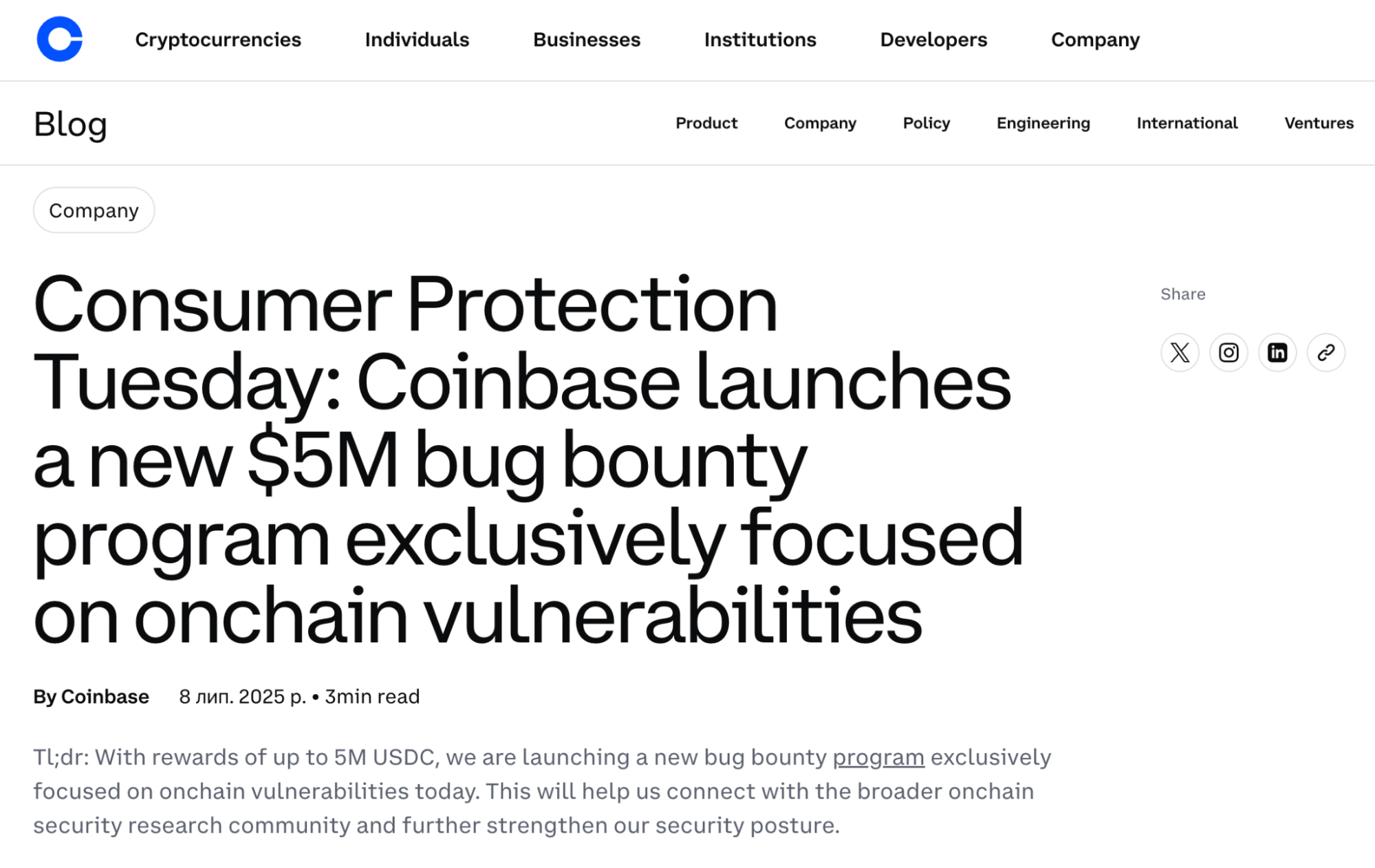Switch to the Company blog category
The height and width of the screenshot is (868, 1375).
click(x=819, y=124)
